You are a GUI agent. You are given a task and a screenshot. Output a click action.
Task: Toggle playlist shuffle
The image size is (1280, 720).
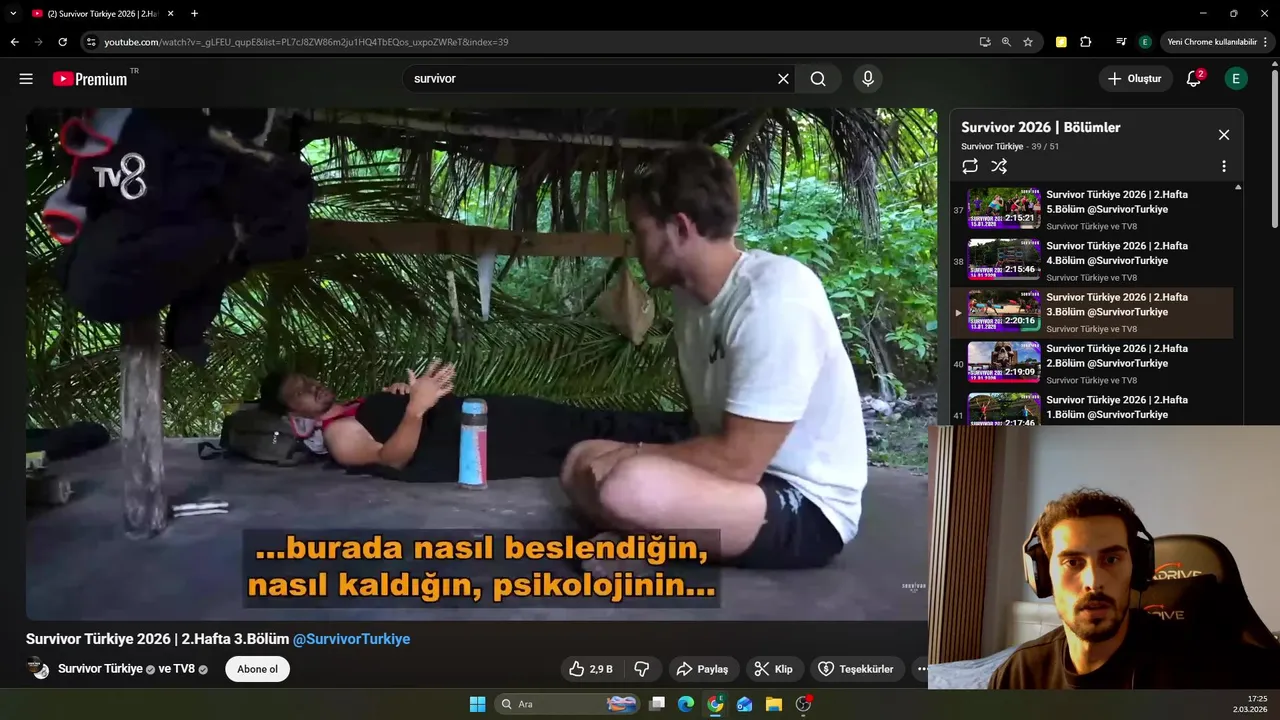click(999, 166)
